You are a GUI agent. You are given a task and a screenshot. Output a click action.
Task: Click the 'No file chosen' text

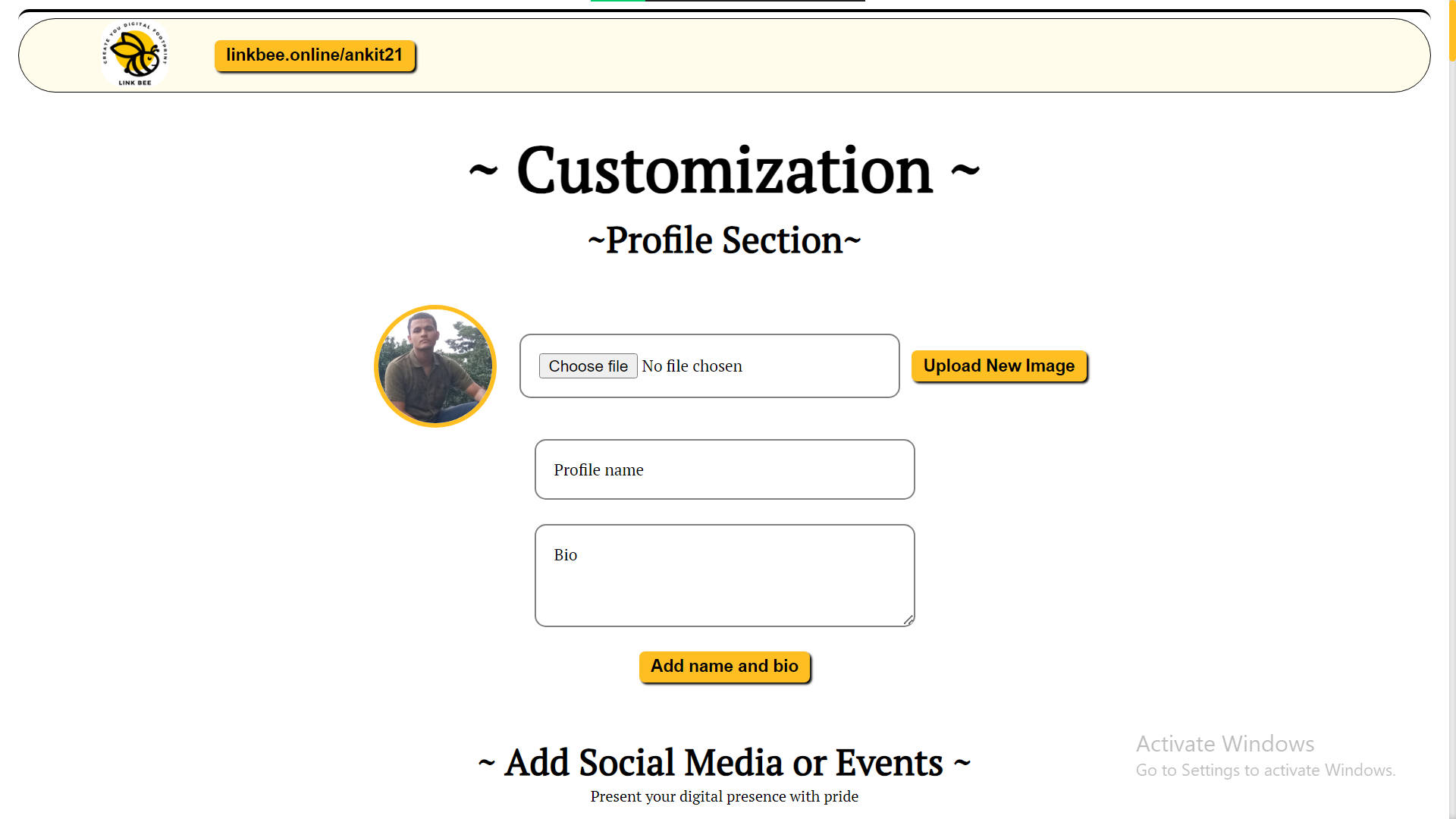[x=692, y=366]
